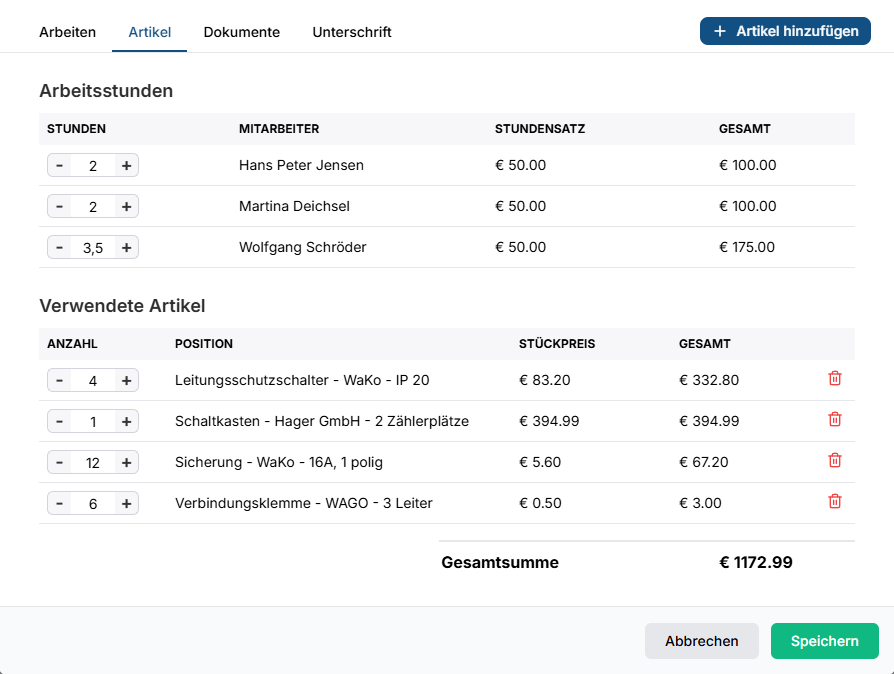Click the quantity field showing 12
The width and height of the screenshot is (894, 674).
pyautogui.click(x=93, y=463)
